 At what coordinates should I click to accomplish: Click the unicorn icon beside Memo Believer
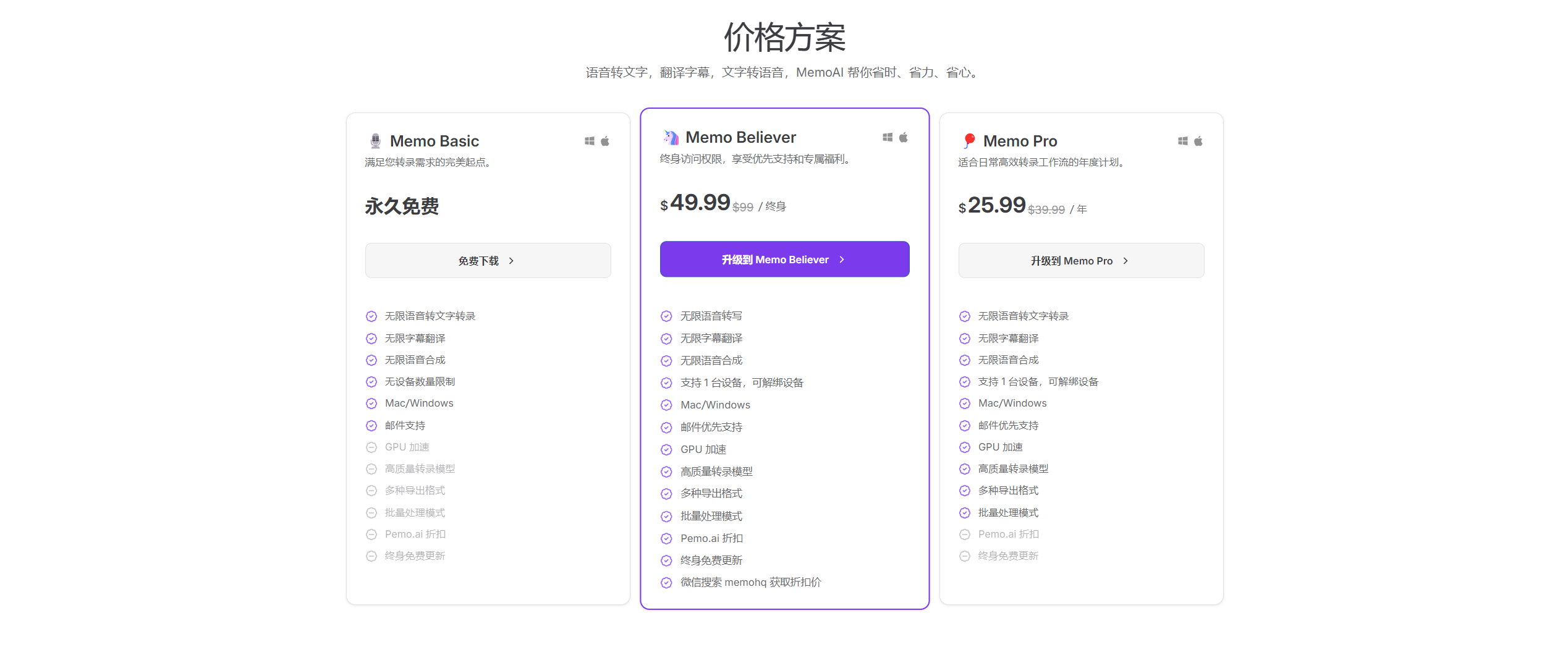669,137
